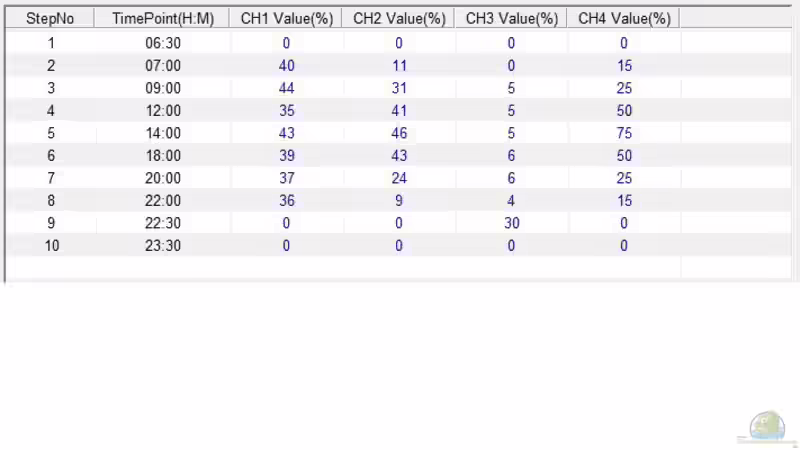Click the CH1 value 40 in step 2

tap(286, 66)
